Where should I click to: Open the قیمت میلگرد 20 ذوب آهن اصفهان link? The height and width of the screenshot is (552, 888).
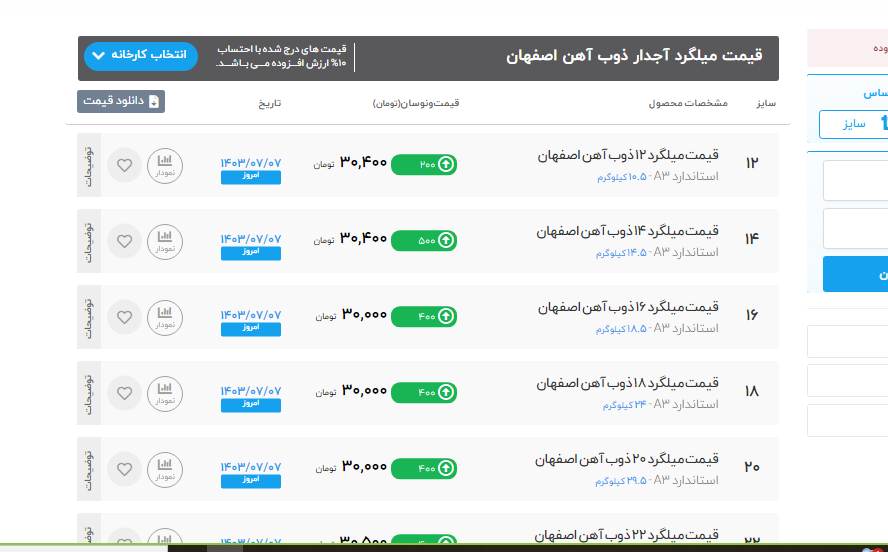(x=628, y=460)
